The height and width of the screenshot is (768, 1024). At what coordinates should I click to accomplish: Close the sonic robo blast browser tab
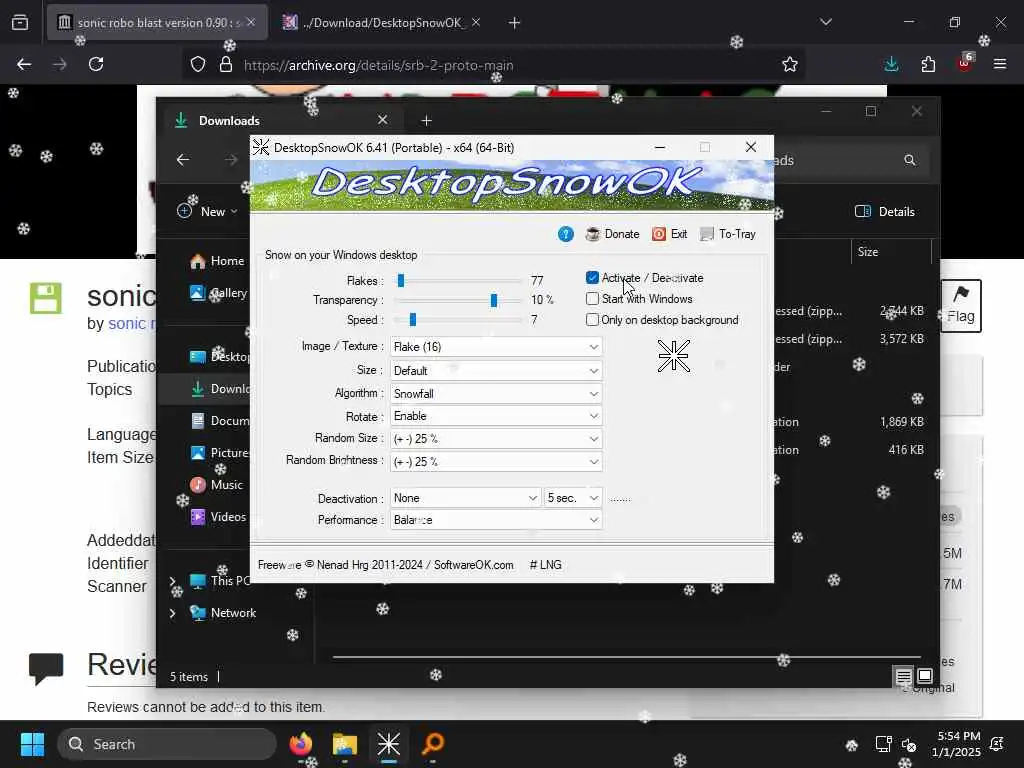tap(251, 22)
